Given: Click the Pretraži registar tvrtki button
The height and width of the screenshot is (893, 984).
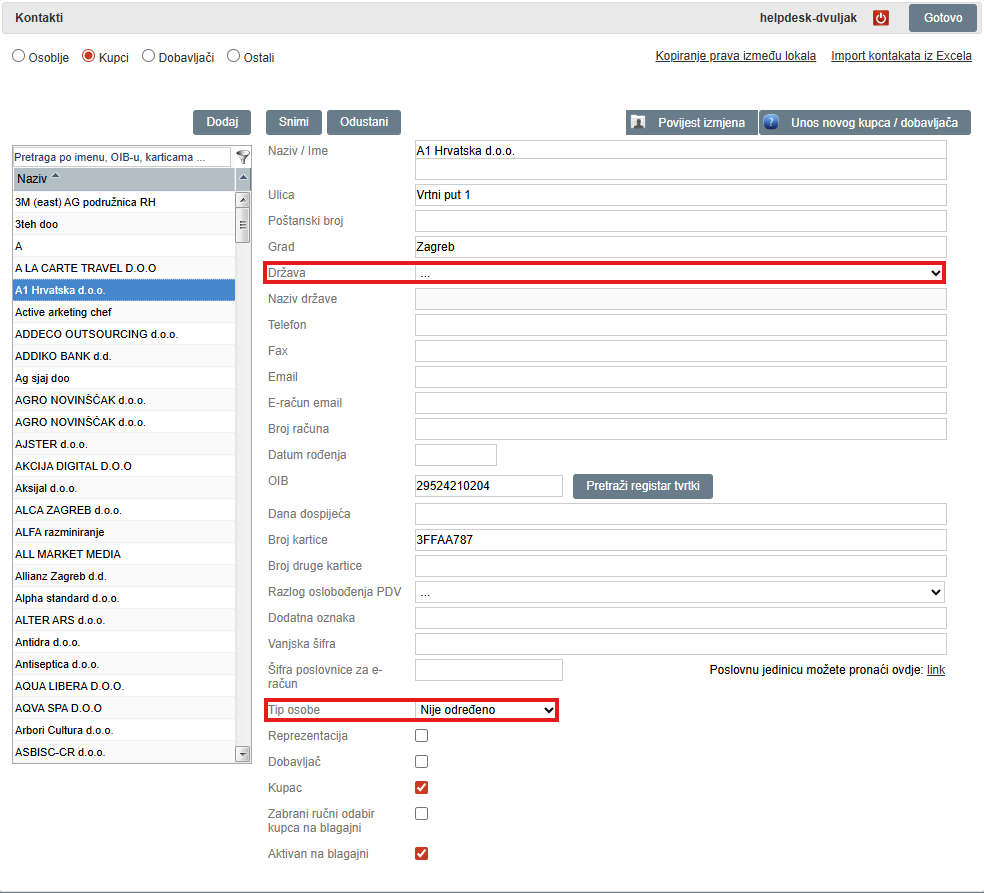Looking at the screenshot, I should coord(642,487).
